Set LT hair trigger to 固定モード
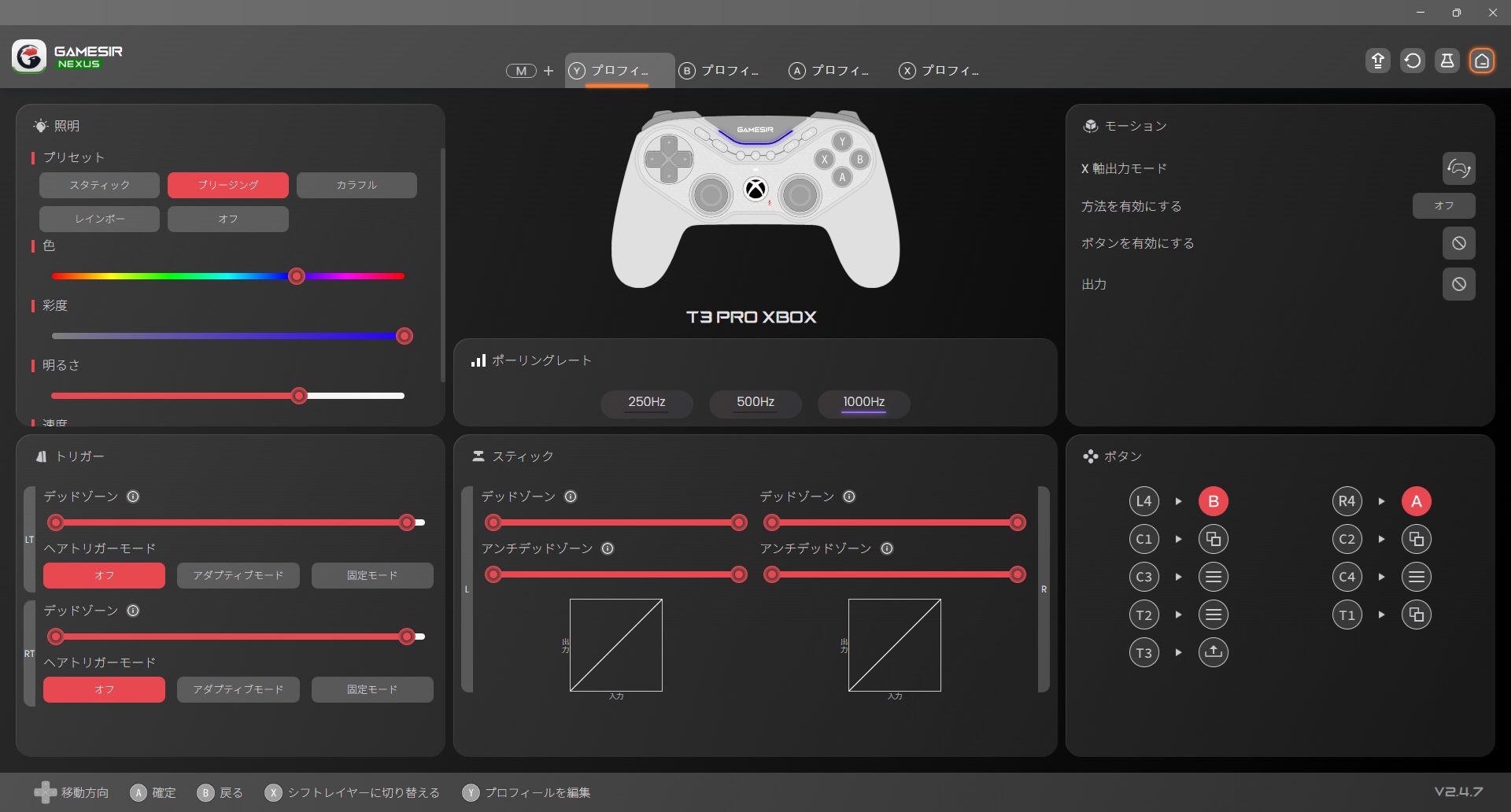The width and height of the screenshot is (1511, 812). click(x=372, y=575)
